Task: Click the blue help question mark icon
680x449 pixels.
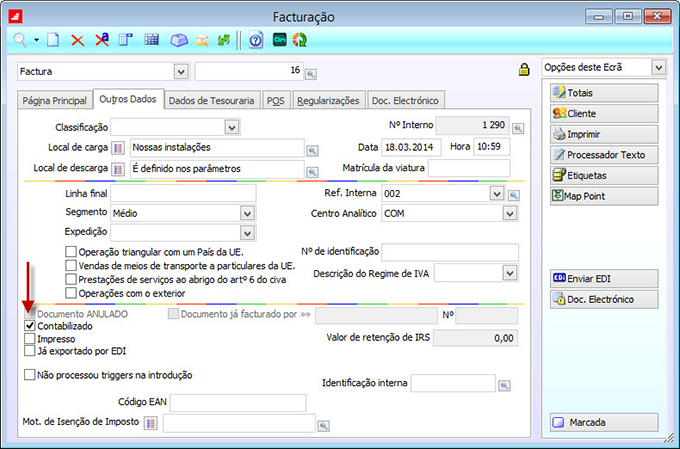Action: [256, 40]
